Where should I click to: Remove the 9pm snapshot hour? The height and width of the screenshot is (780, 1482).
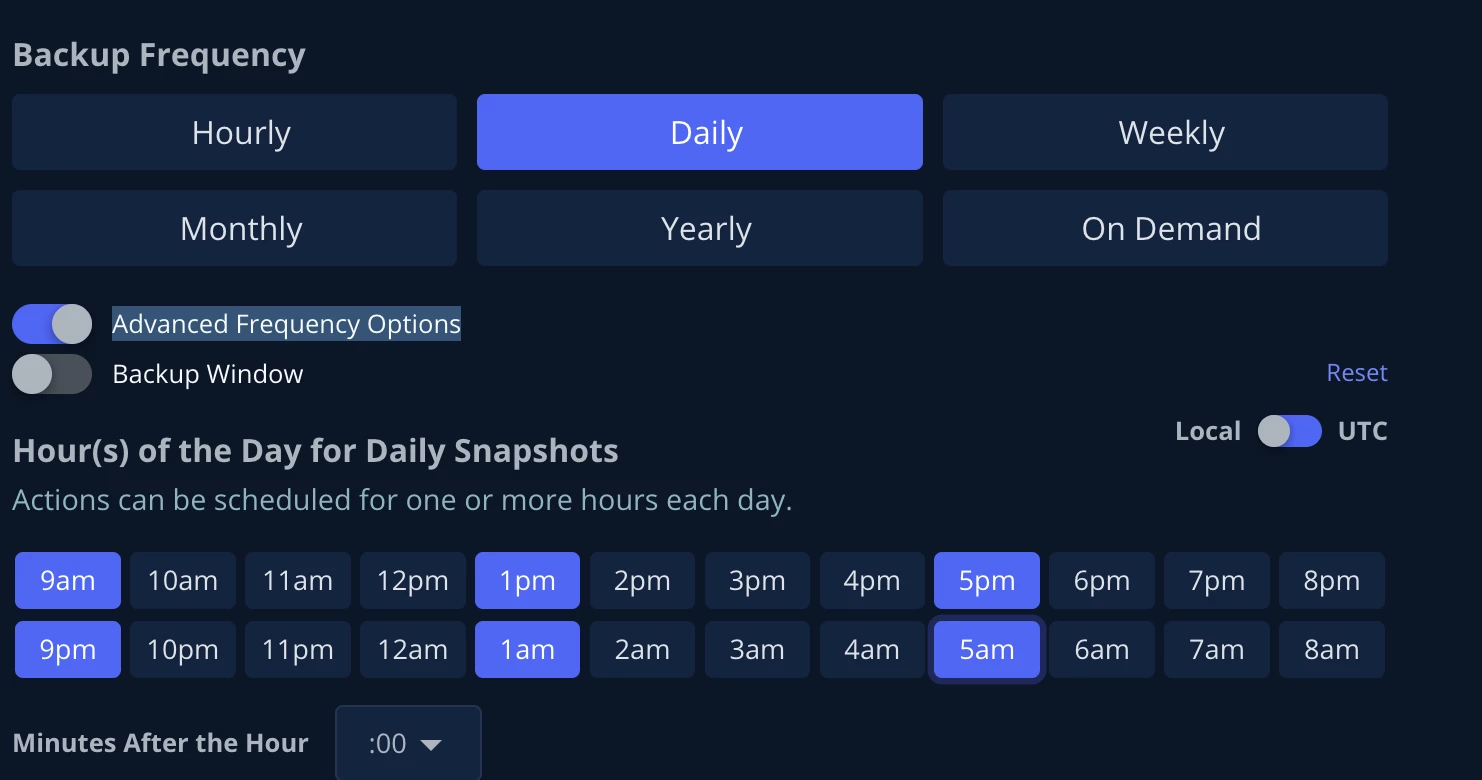point(68,650)
